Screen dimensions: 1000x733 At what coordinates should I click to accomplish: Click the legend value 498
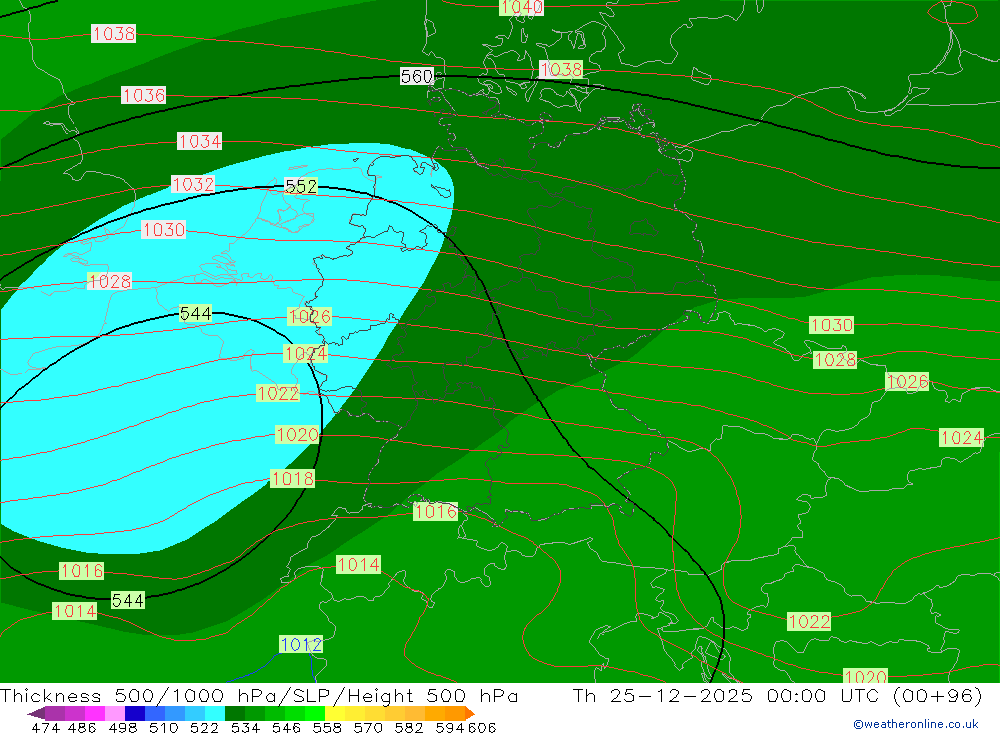(x=123, y=728)
